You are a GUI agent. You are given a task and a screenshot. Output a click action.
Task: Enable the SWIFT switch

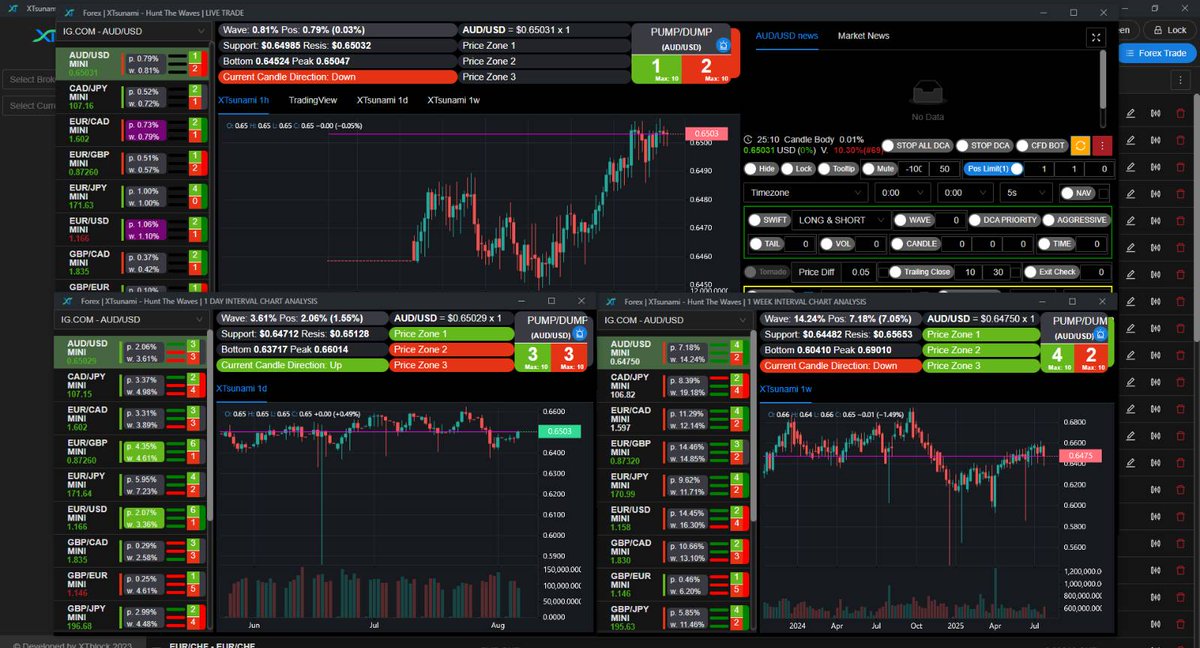[x=767, y=219]
